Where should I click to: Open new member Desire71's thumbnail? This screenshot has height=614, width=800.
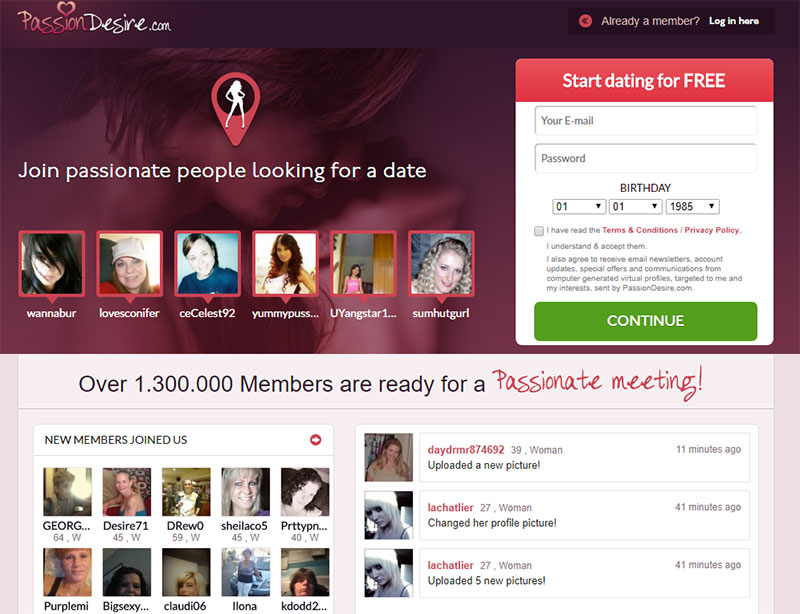point(127,492)
